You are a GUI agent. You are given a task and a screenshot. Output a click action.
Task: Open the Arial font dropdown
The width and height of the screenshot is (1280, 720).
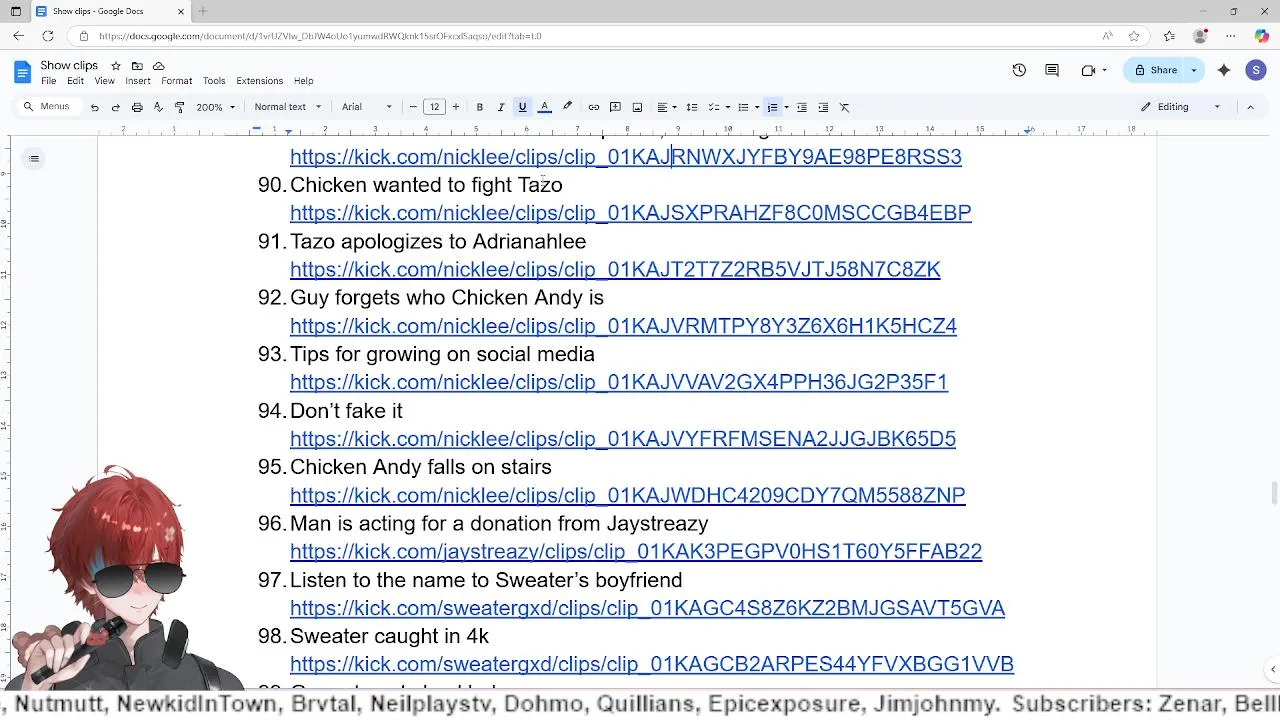click(x=367, y=107)
